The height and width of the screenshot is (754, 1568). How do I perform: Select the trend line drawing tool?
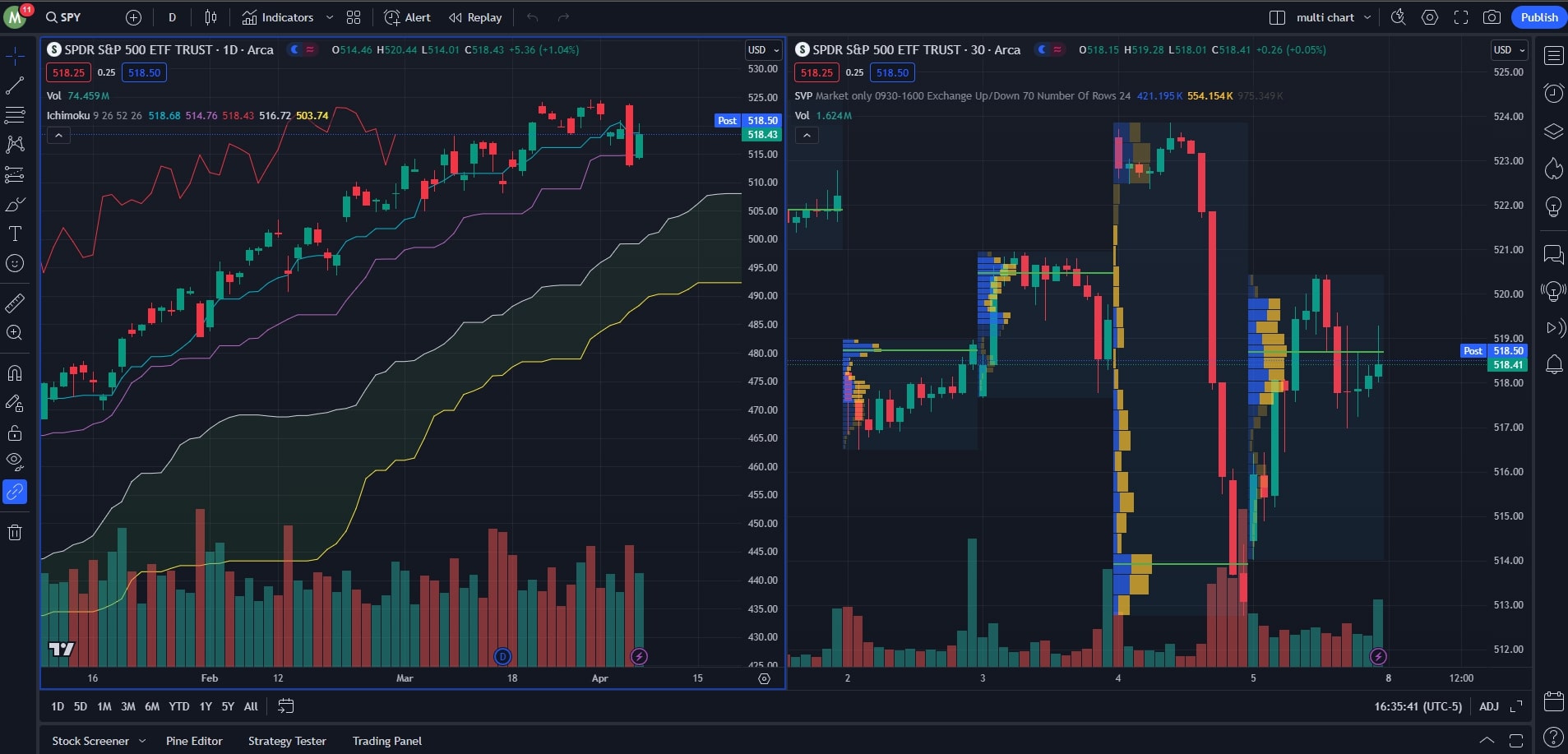click(x=15, y=86)
